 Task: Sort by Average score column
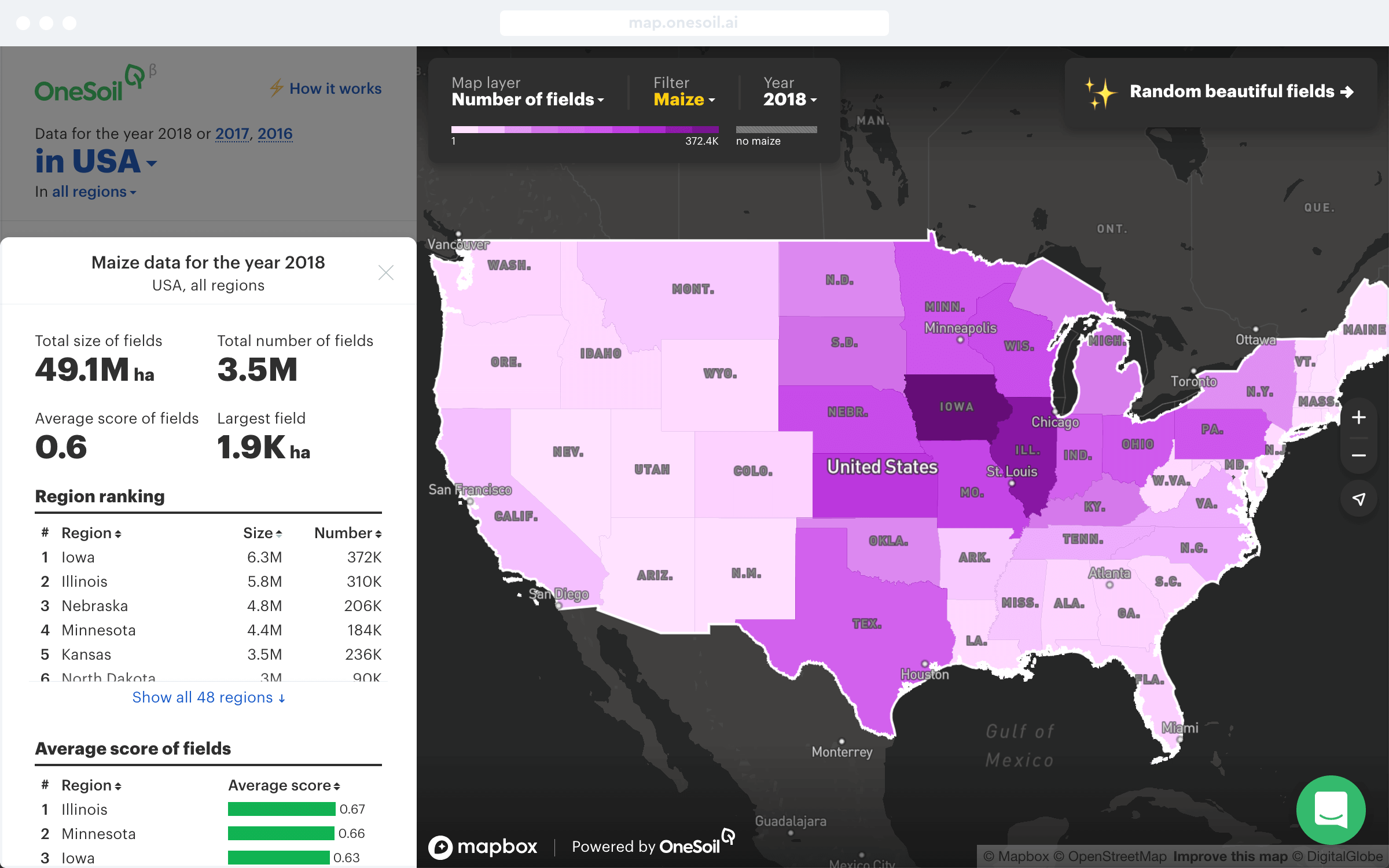coord(284,785)
